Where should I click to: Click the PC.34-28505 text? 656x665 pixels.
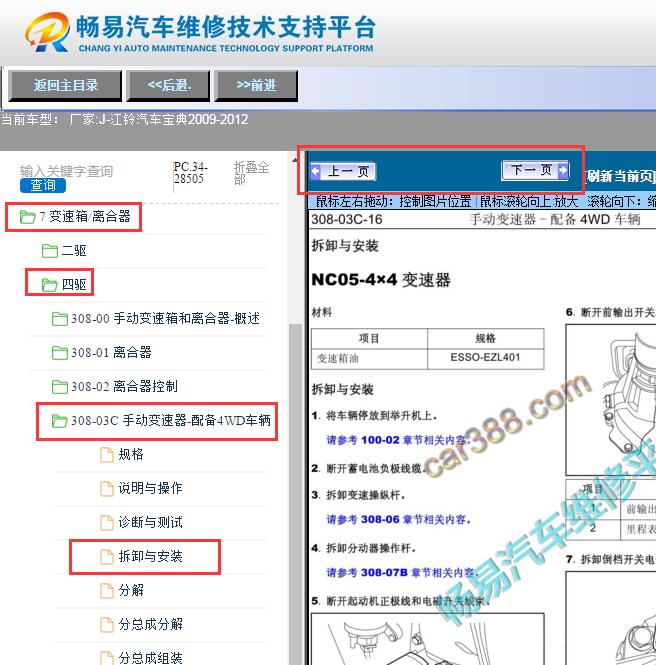(x=190, y=173)
